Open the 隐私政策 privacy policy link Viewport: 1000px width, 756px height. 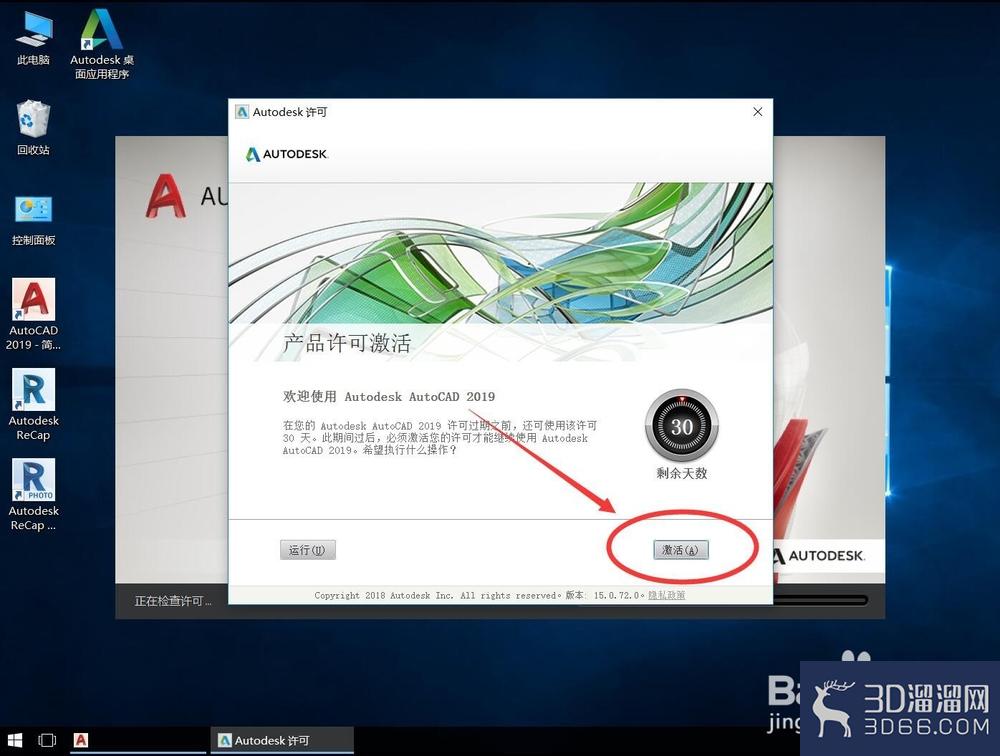[x=666, y=595]
